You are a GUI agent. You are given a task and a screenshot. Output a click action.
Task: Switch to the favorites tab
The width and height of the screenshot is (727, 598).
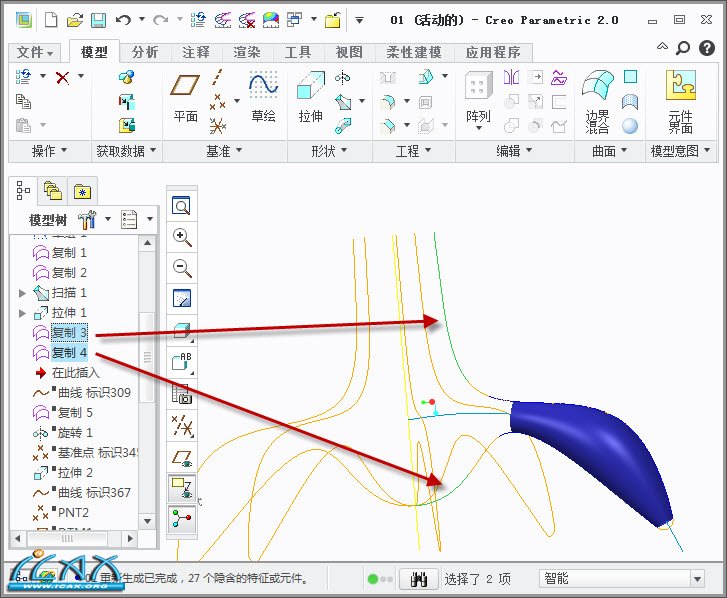tap(82, 191)
